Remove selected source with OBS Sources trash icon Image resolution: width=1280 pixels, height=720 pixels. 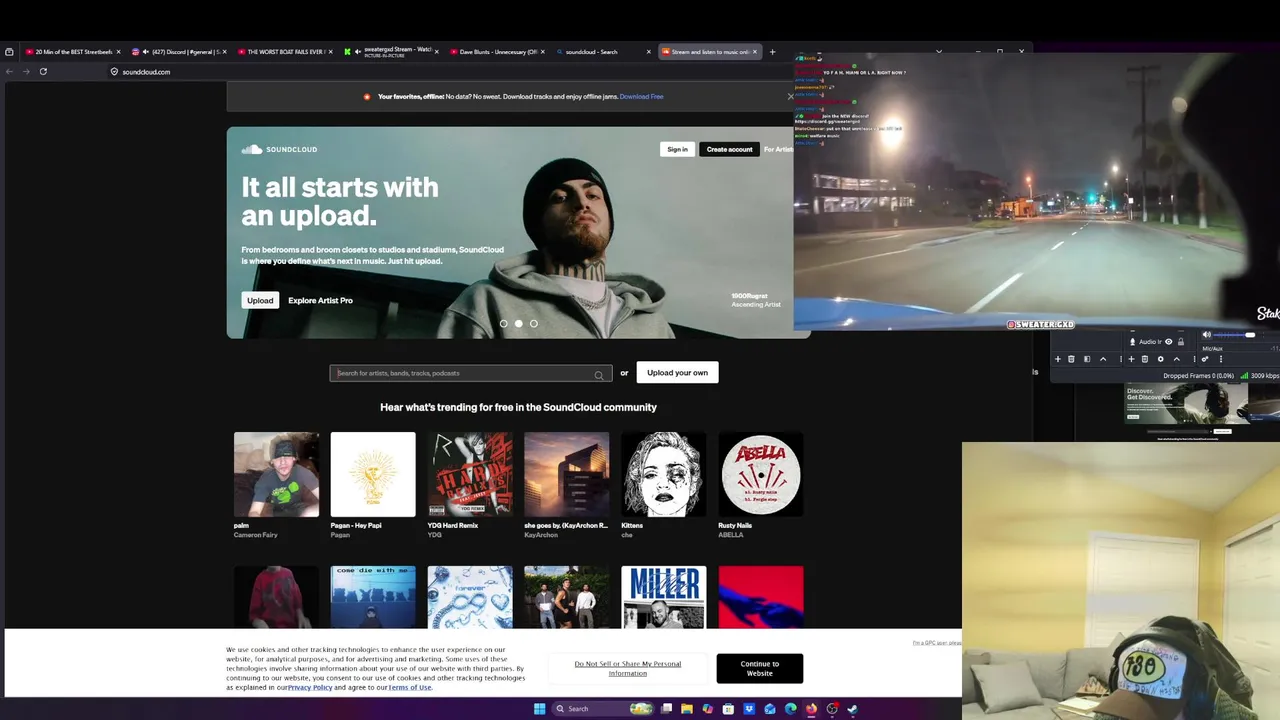coord(1145,359)
